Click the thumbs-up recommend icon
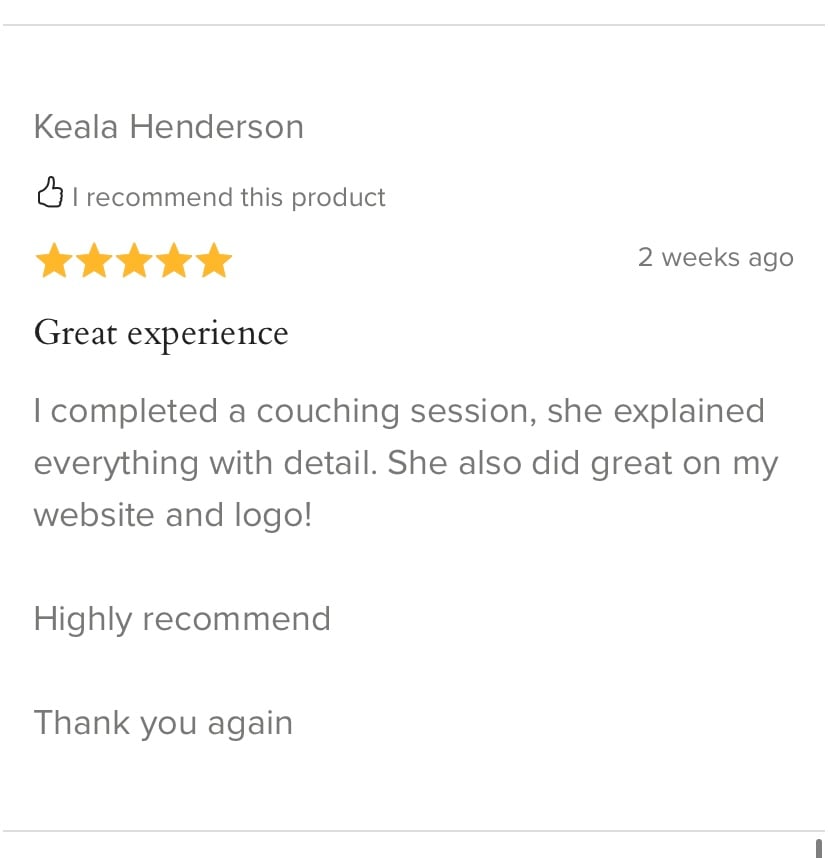Screen dimensions: 828x858 pos(50,193)
